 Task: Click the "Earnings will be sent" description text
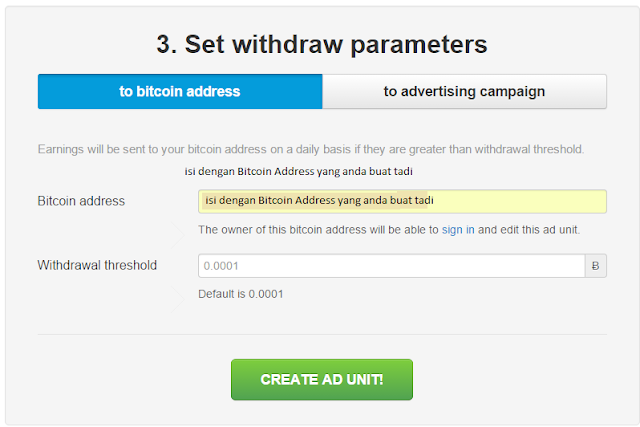coord(310,149)
